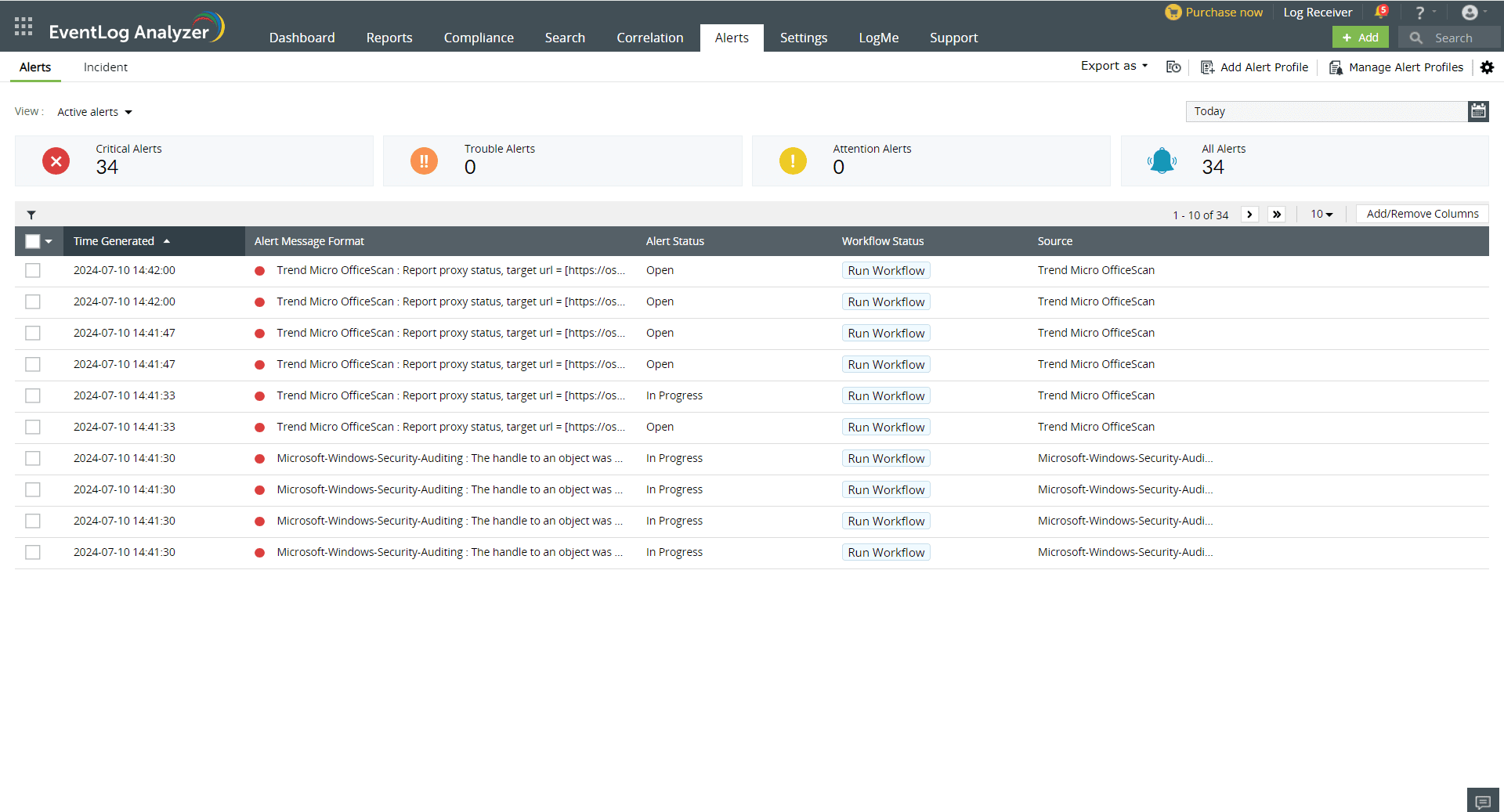Open the calendar picker next to Today field
Image resolution: width=1504 pixels, height=812 pixels.
click(1477, 111)
